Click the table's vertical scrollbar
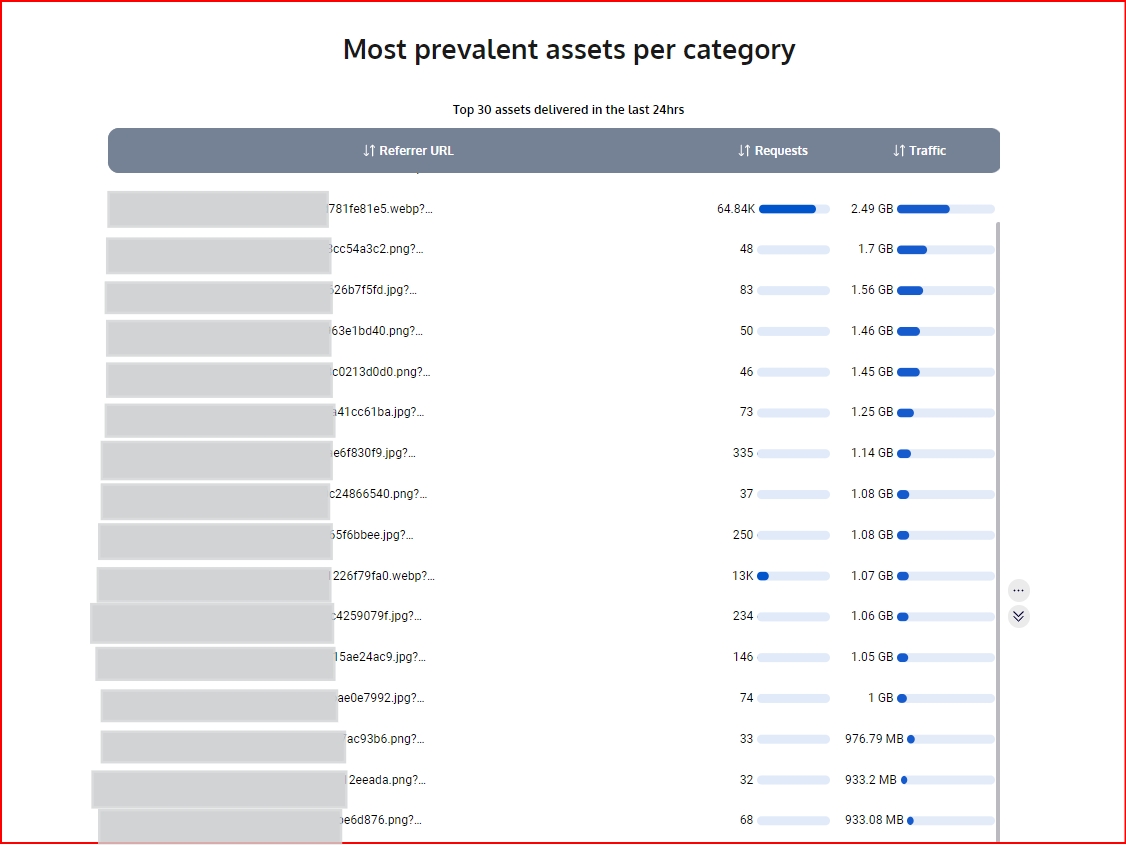Screen dimensions: 1126x845 point(999,500)
